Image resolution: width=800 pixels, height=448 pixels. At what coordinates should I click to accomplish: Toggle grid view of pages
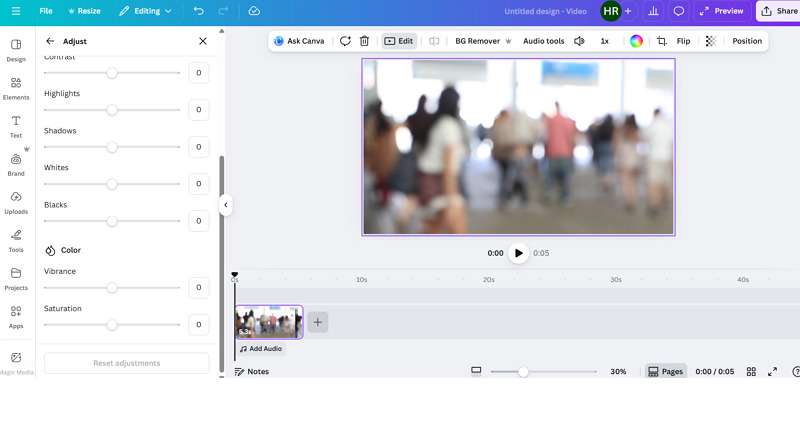click(x=751, y=371)
